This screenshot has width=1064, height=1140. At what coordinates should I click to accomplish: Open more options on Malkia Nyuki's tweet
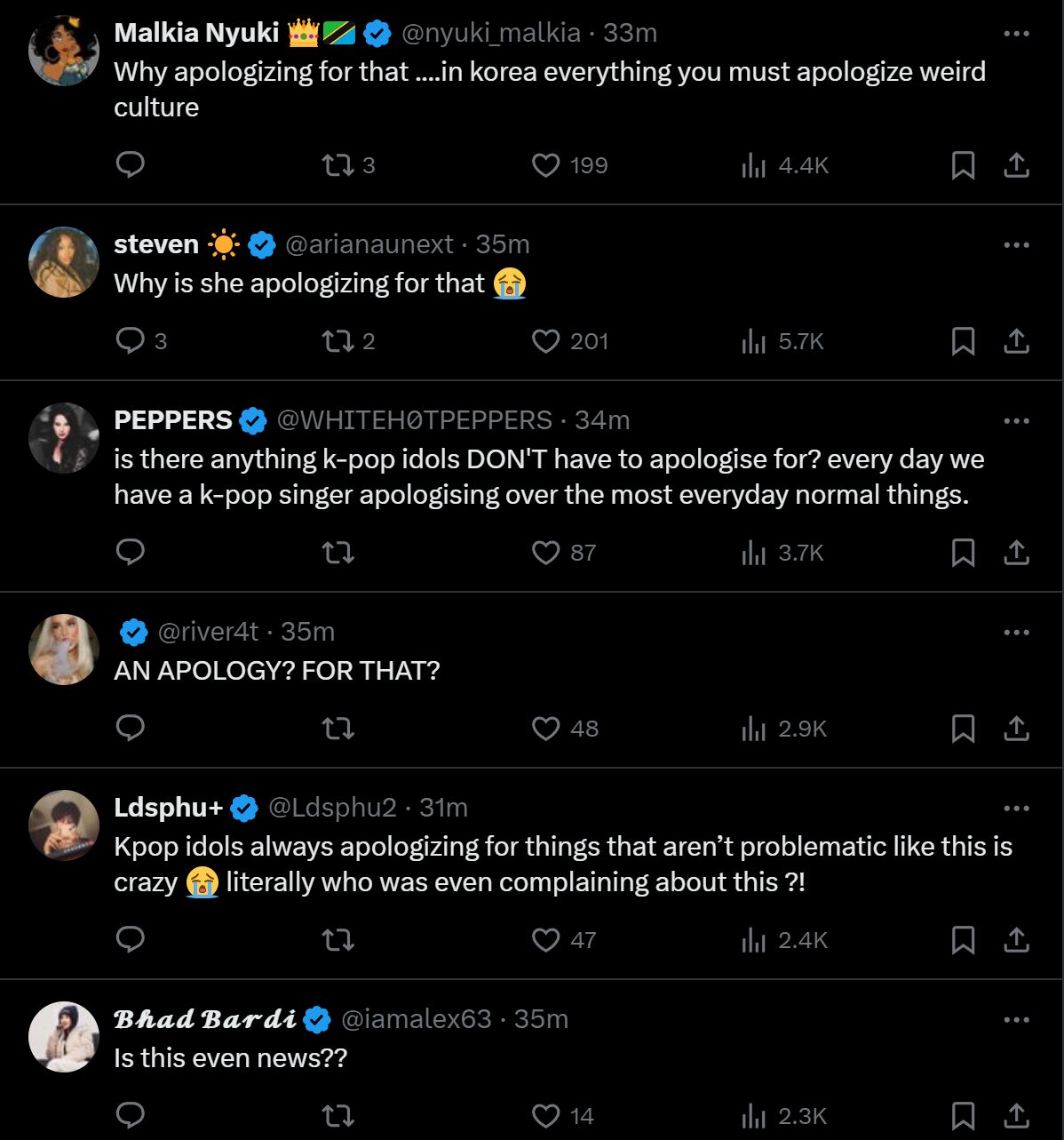(1016, 34)
